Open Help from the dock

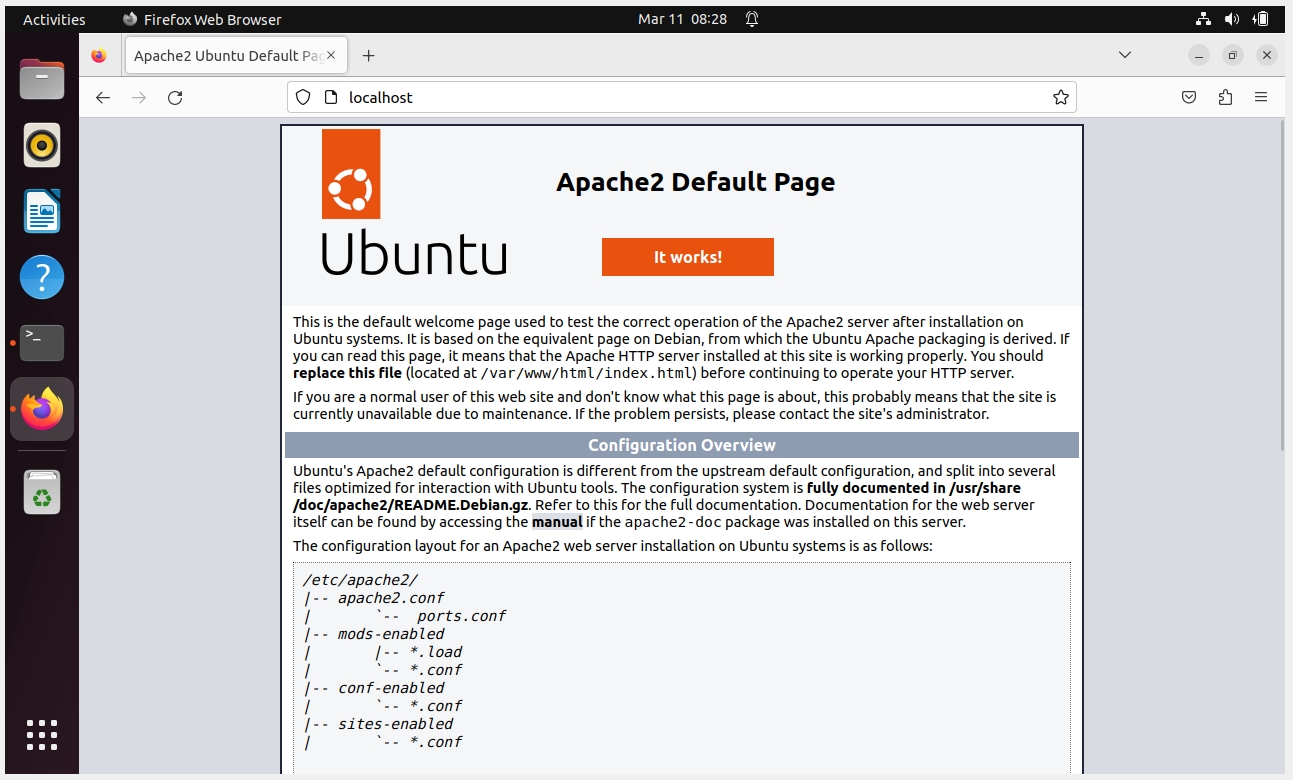tap(42, 277)
